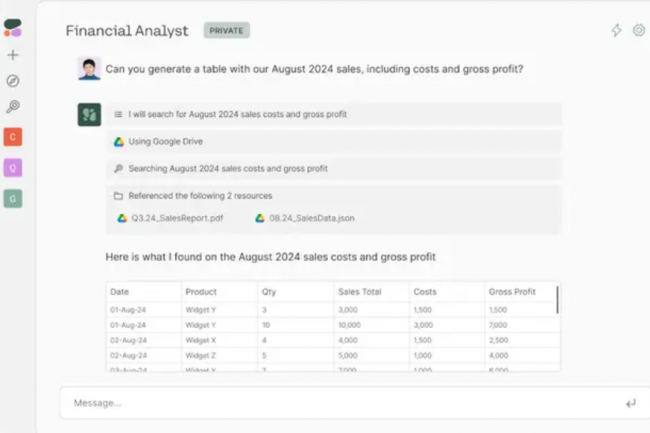Collapse 'Referenced the following 2 resources' section
650x433 pixels.
pyautogui.click(x=200, y=196)
